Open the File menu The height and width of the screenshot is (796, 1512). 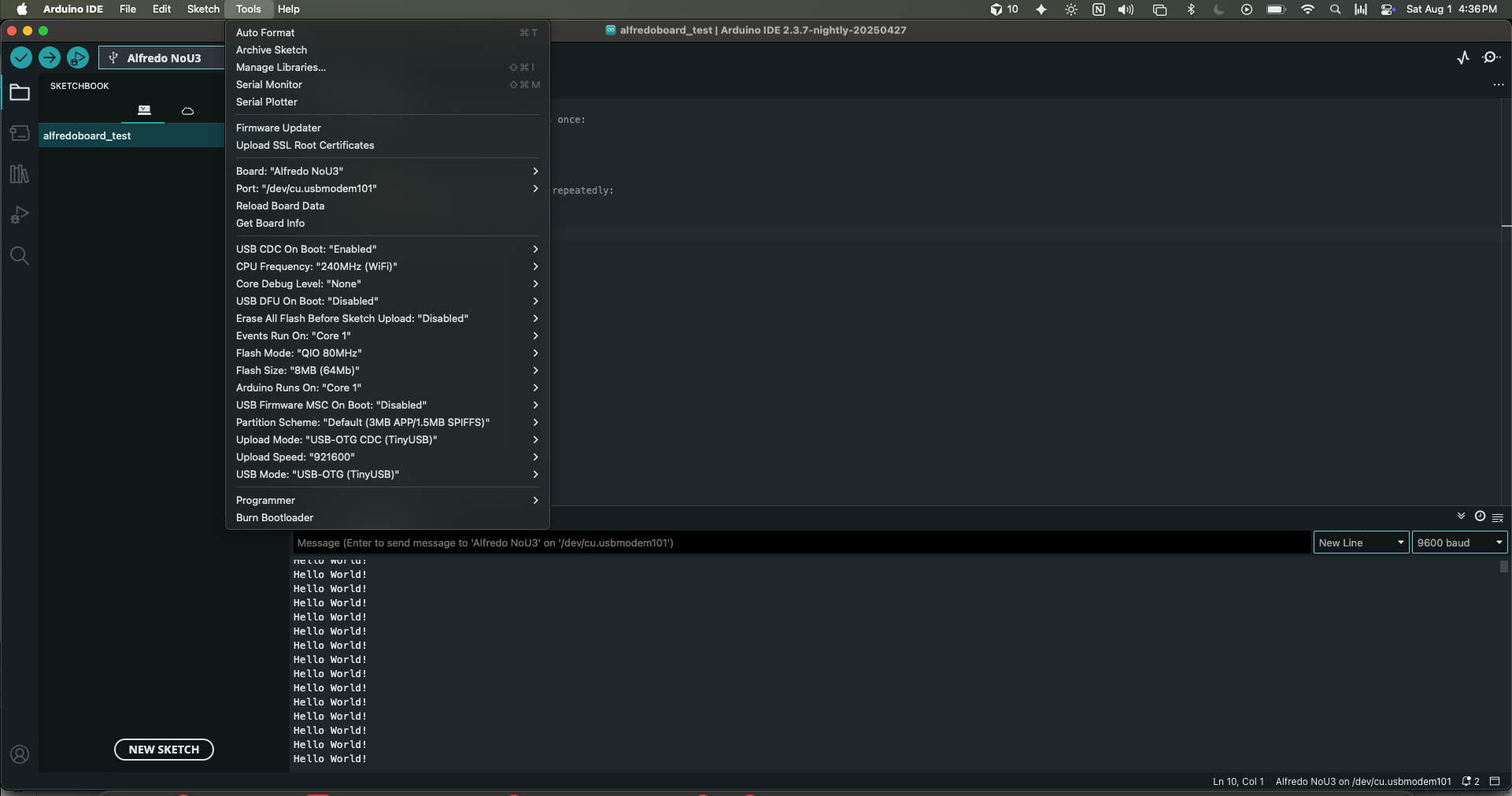pyautogui.click(x=128, y=9)
